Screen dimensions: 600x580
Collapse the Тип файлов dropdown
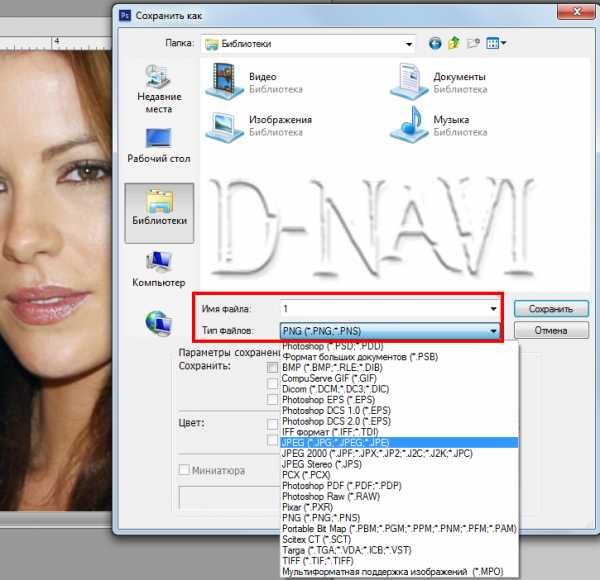pos(493,331)
